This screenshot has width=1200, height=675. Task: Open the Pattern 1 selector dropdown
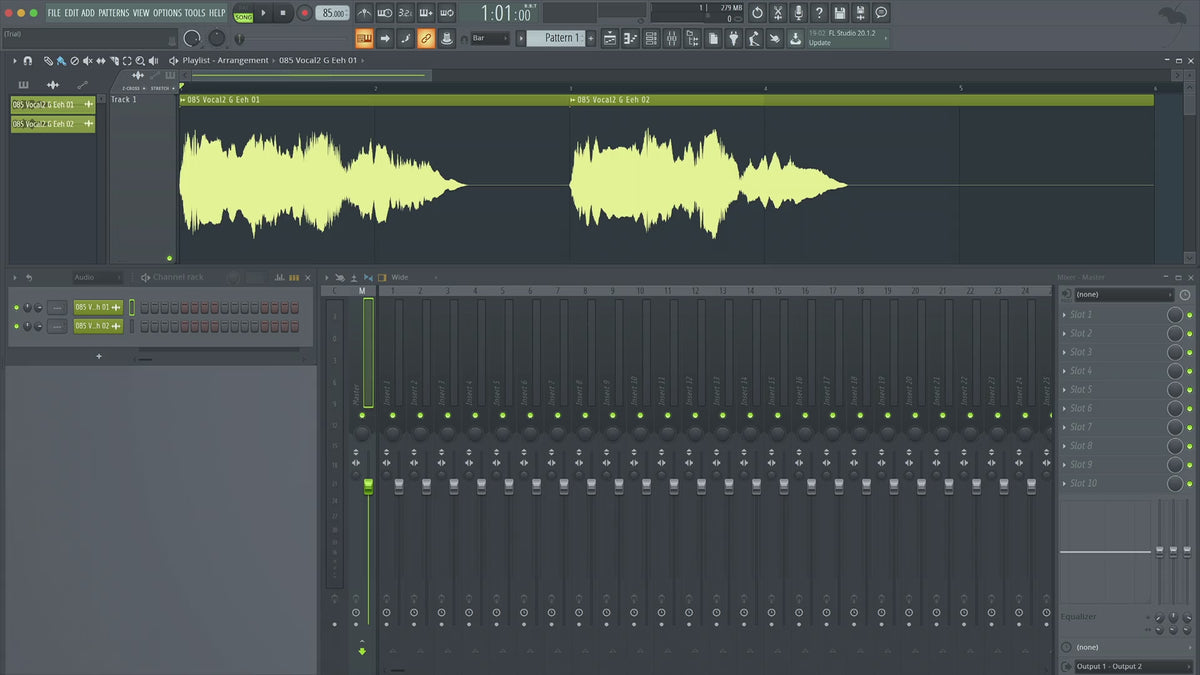tap(555, 39)
